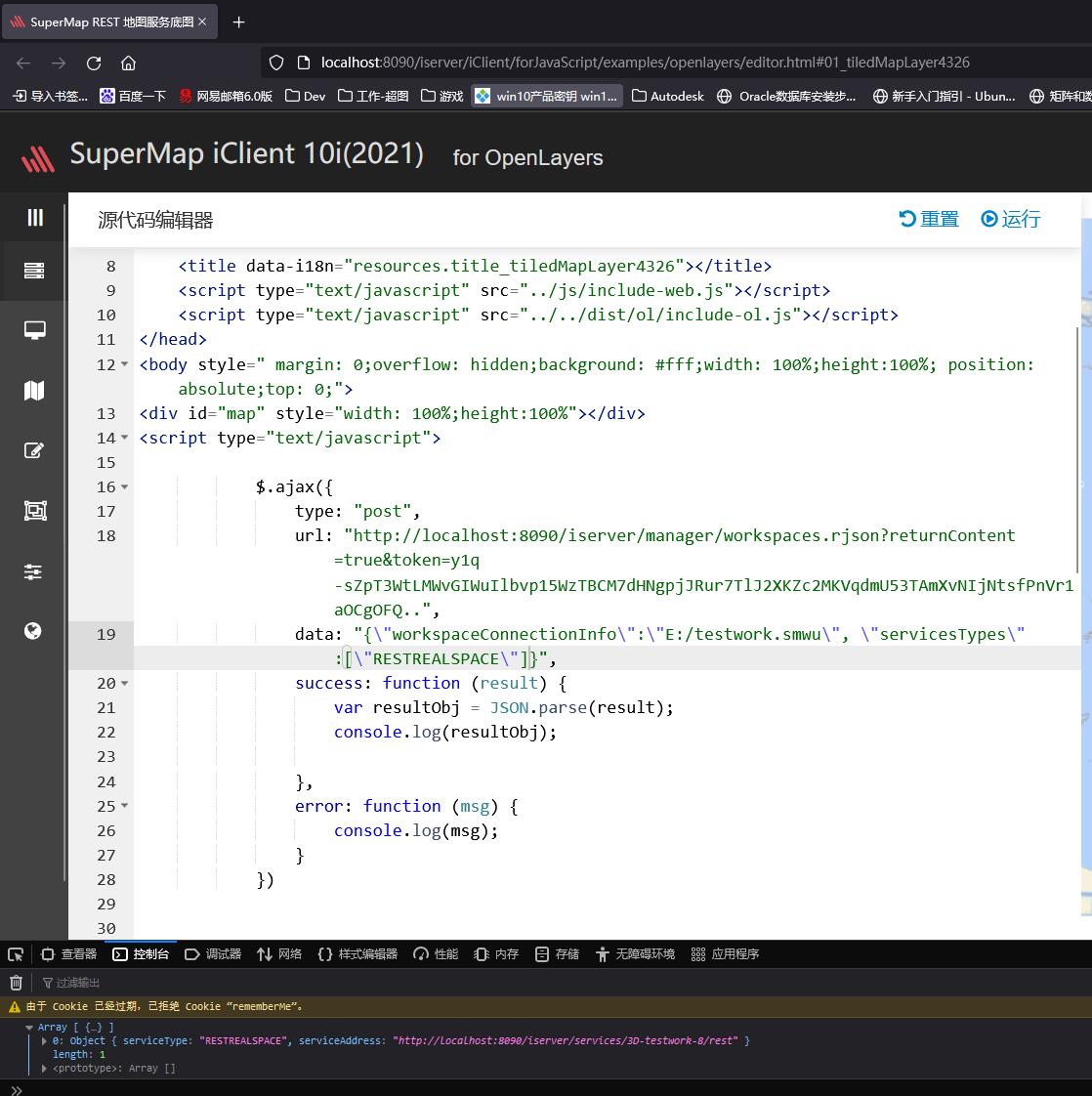Open the win10产品密钥 bookmark

pyautogui.click(x=547, y=96)
